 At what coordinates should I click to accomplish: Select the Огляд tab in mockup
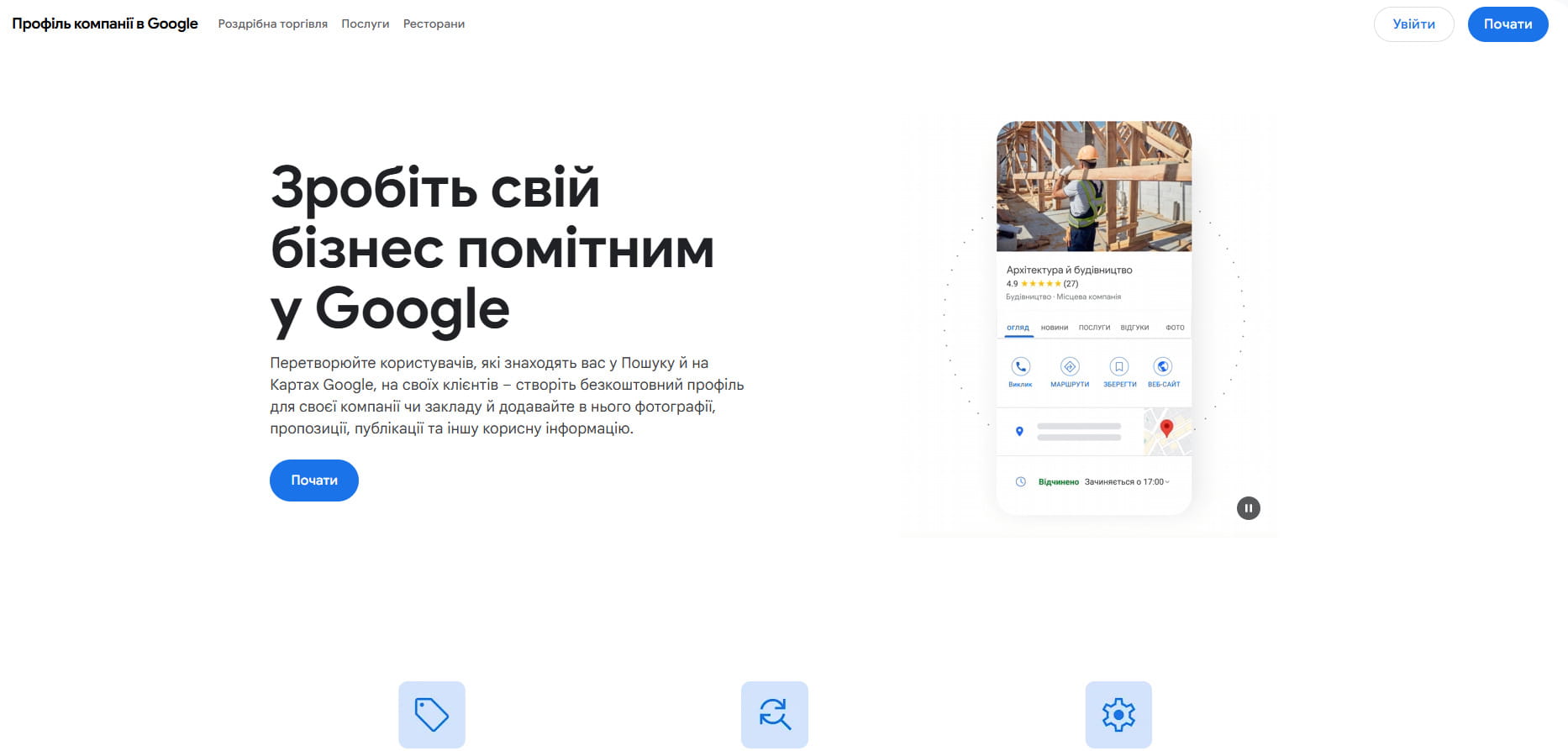click(x=1018, y=328)
